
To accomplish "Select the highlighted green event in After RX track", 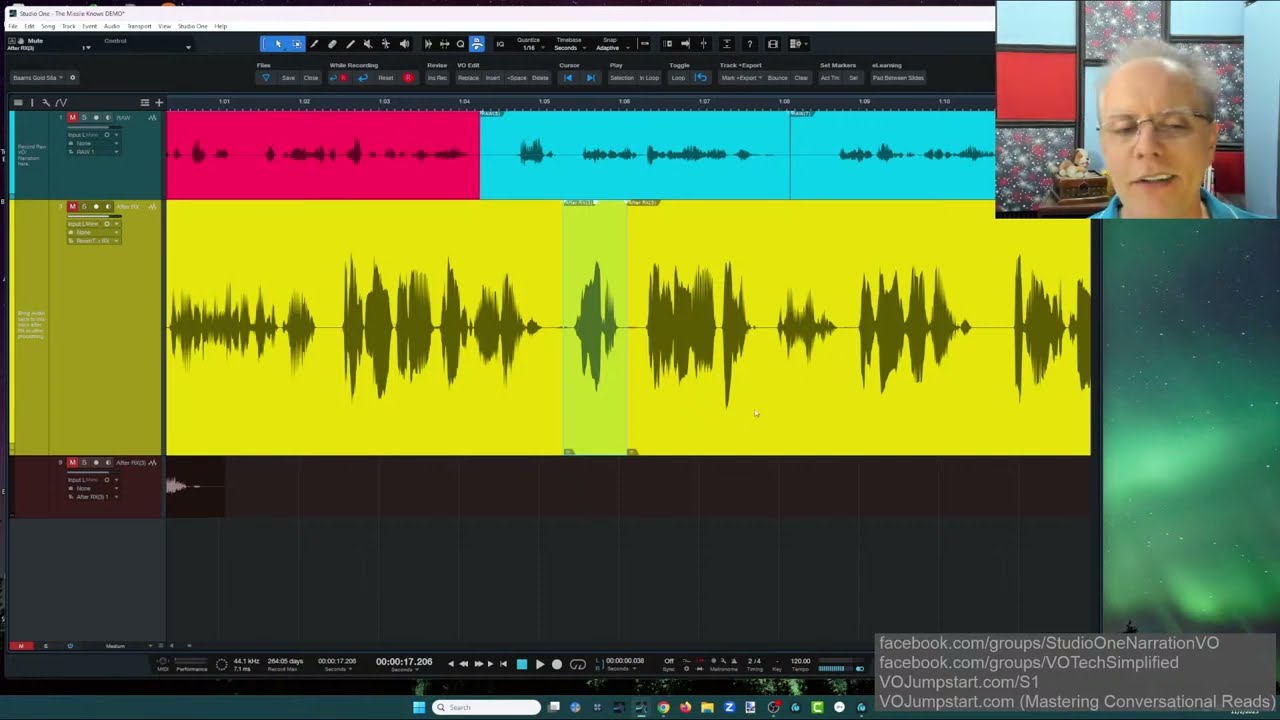I will coord(595,327).
